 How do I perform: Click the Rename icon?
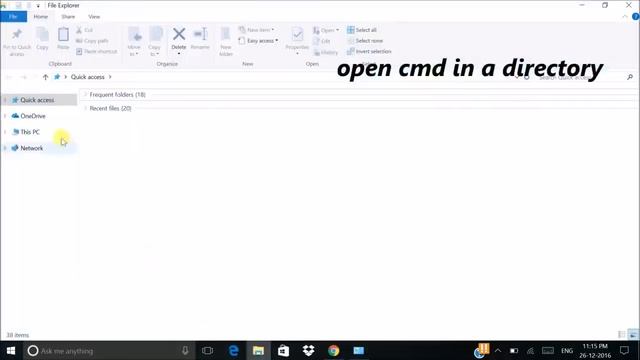[200, 34]
